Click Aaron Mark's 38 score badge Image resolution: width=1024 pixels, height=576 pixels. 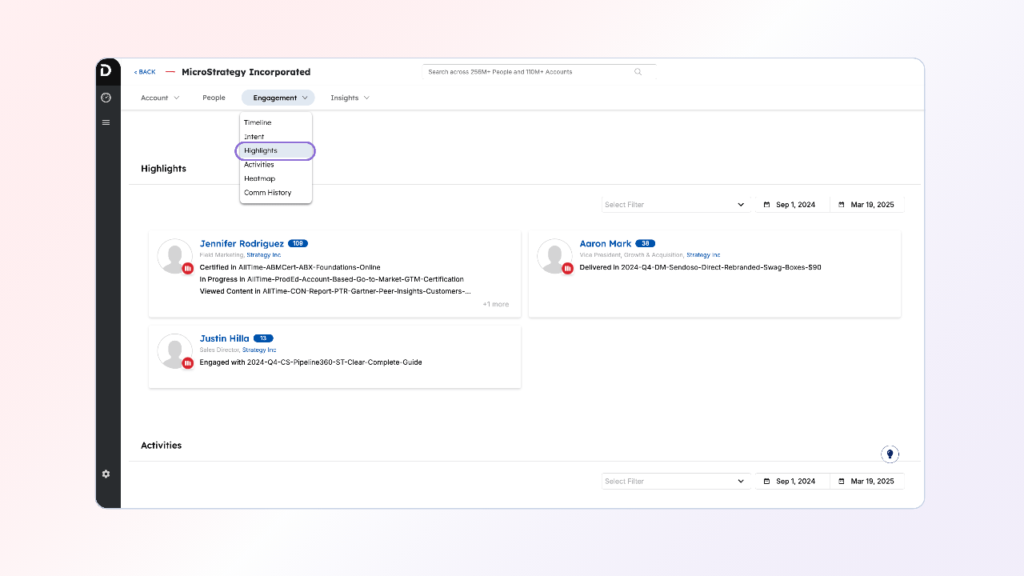[x=645, y=244]
